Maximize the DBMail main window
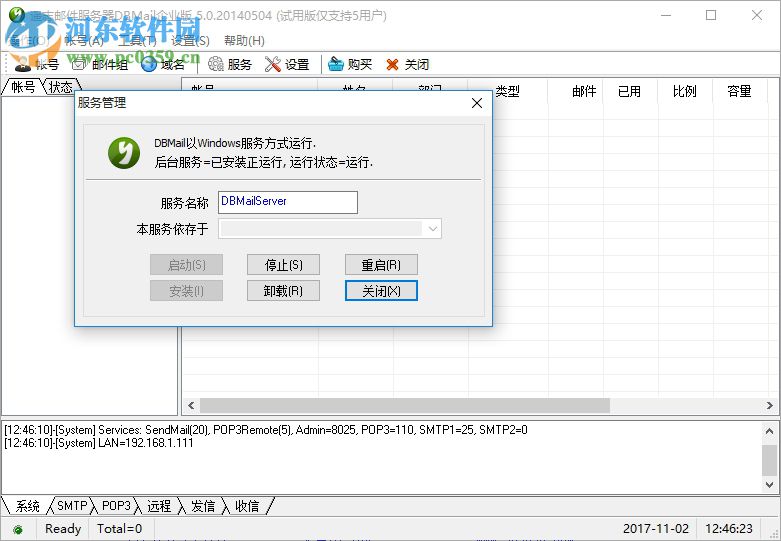 (x=711, y=15)
